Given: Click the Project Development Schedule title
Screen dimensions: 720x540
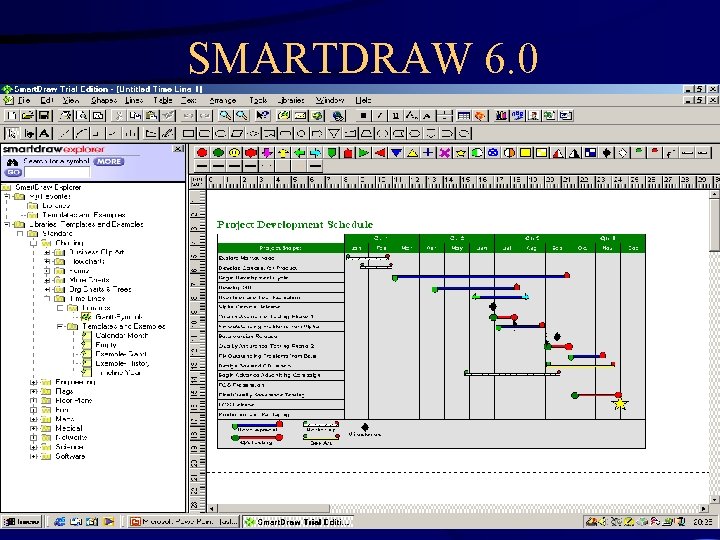Looking at the screenshot, I should tap(295, 225).
